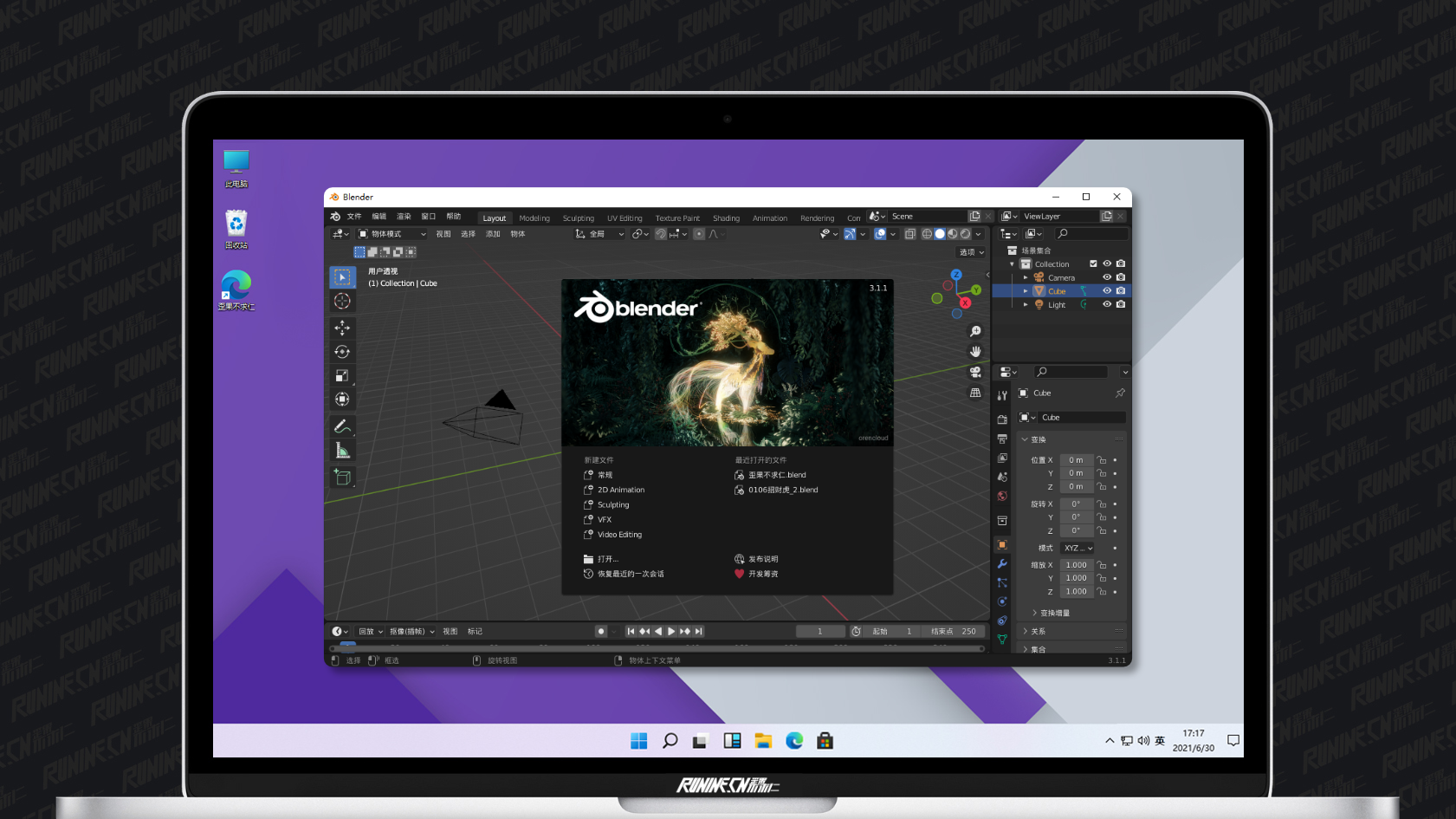This screenshot has height=819, width=1456.
Task: Toggle Camera visibility eye in outliner
Action: coord(1107,277)
